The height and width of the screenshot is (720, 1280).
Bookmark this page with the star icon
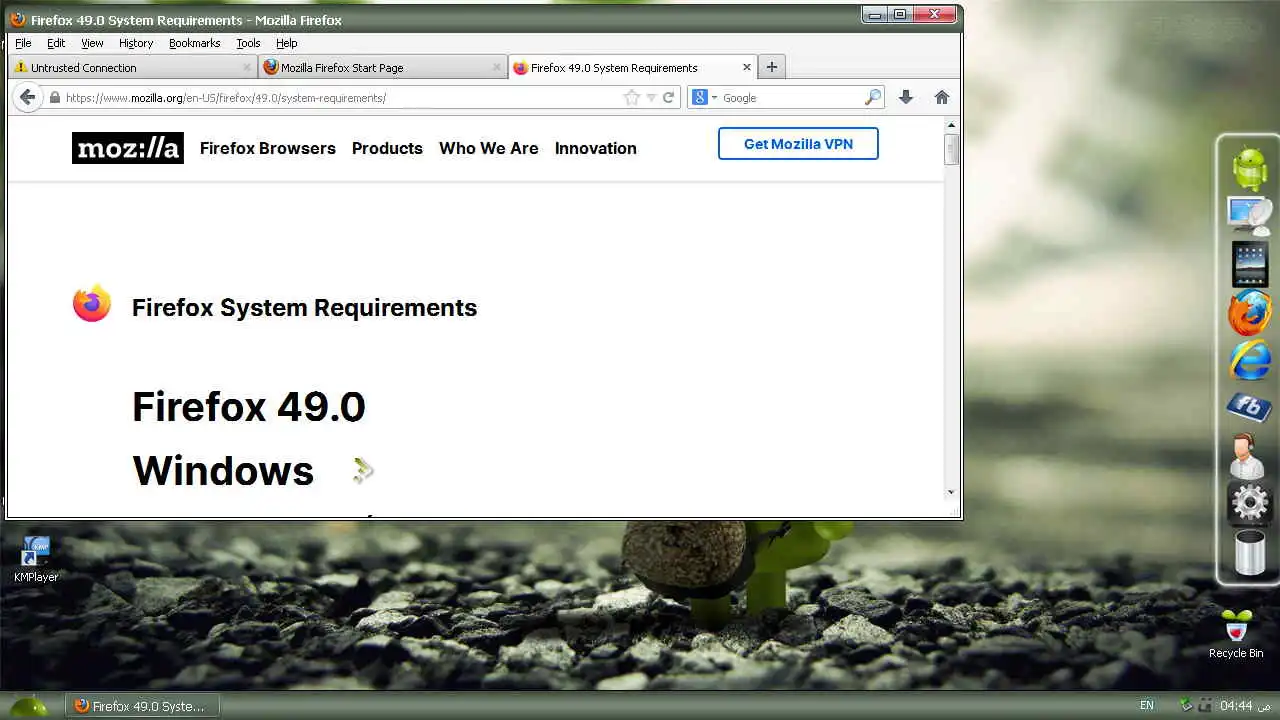[631, 97]
